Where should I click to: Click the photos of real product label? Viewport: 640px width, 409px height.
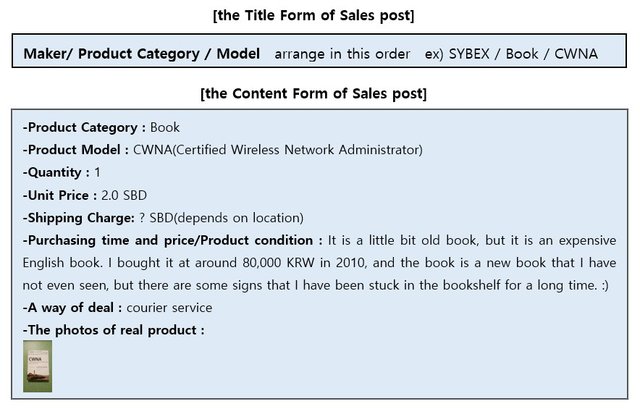(x=113, y=330)
